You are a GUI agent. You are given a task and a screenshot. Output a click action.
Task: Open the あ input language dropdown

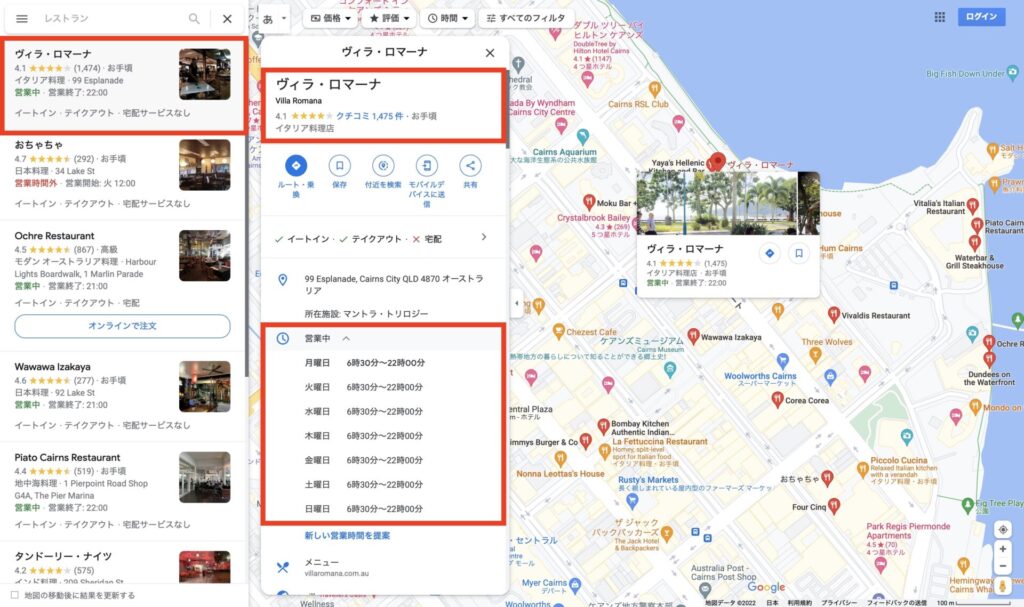click(275, 19)
